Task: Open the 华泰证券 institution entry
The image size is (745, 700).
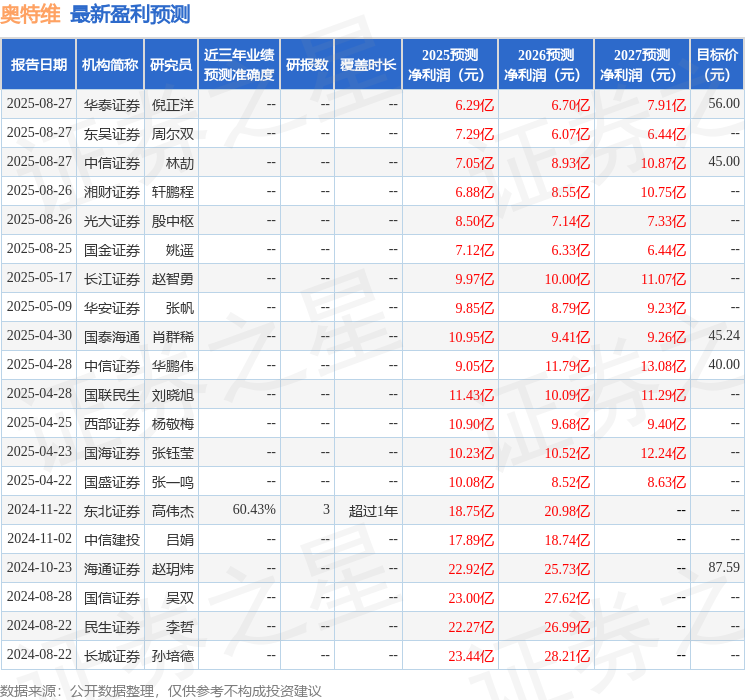Action: coord(112,105)
